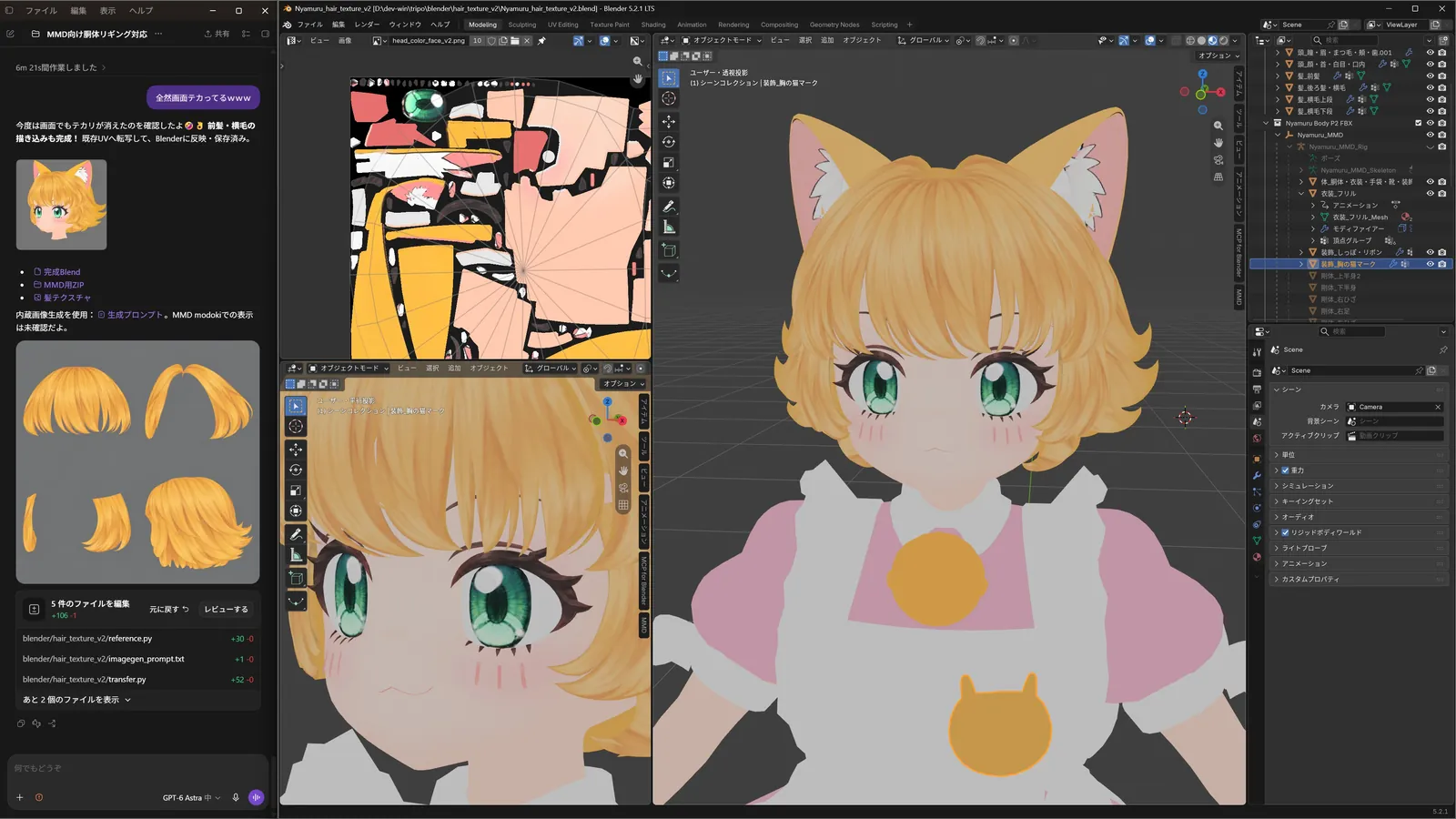Screen dimensions: 1456x819
Task: Click the microphone icon in chat input
Action: [236, 797]
